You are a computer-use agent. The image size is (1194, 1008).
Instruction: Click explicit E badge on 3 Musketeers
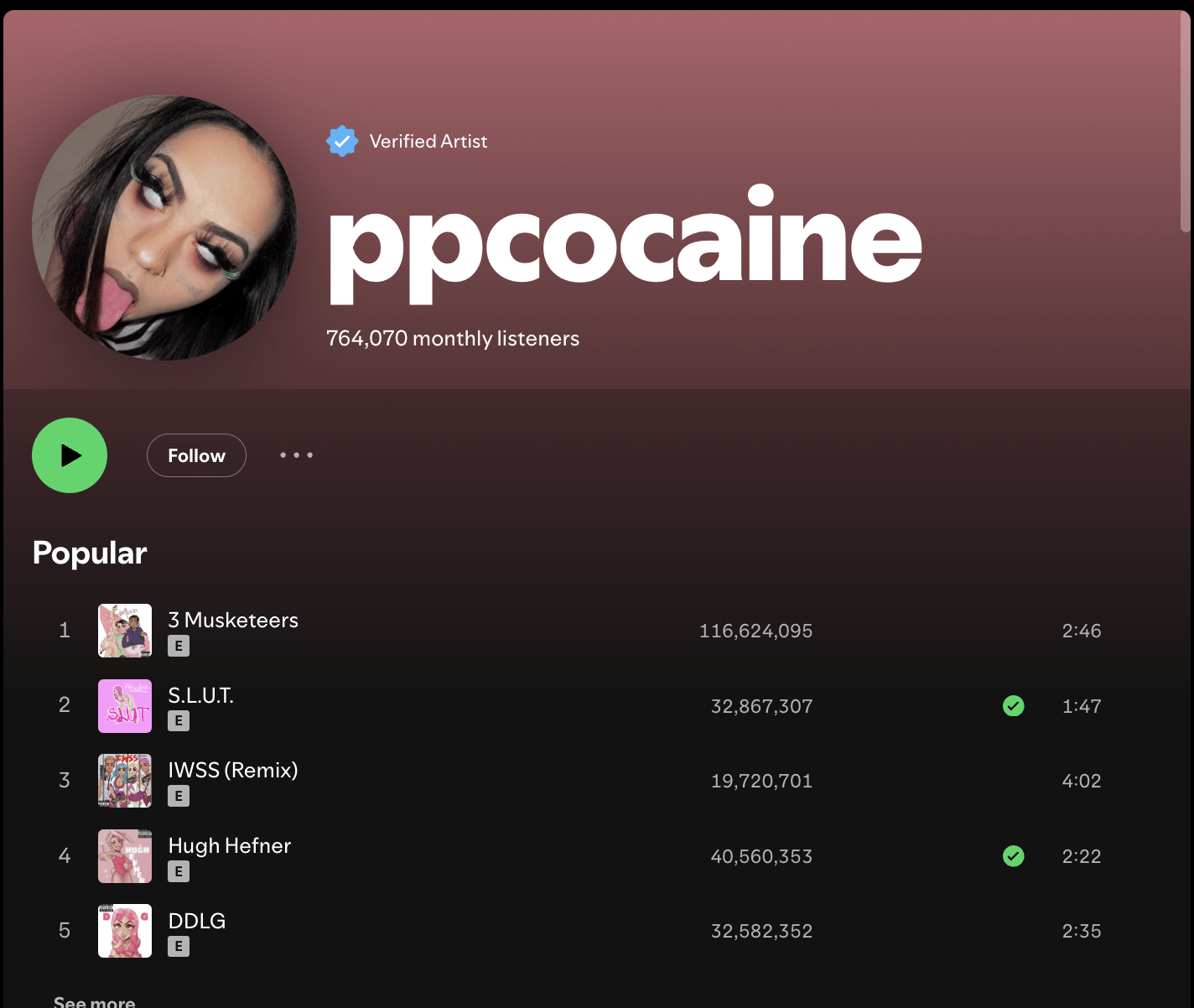tap(179, 646)
